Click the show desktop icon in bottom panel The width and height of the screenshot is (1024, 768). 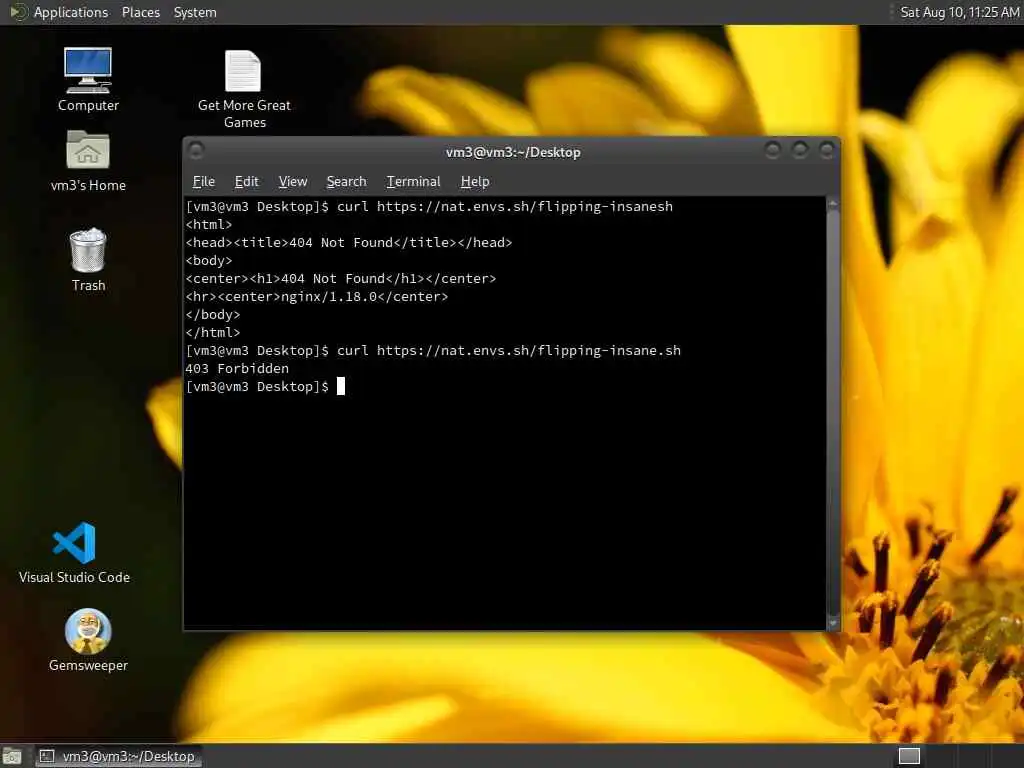pyautogui.click(x=12, y=756)
